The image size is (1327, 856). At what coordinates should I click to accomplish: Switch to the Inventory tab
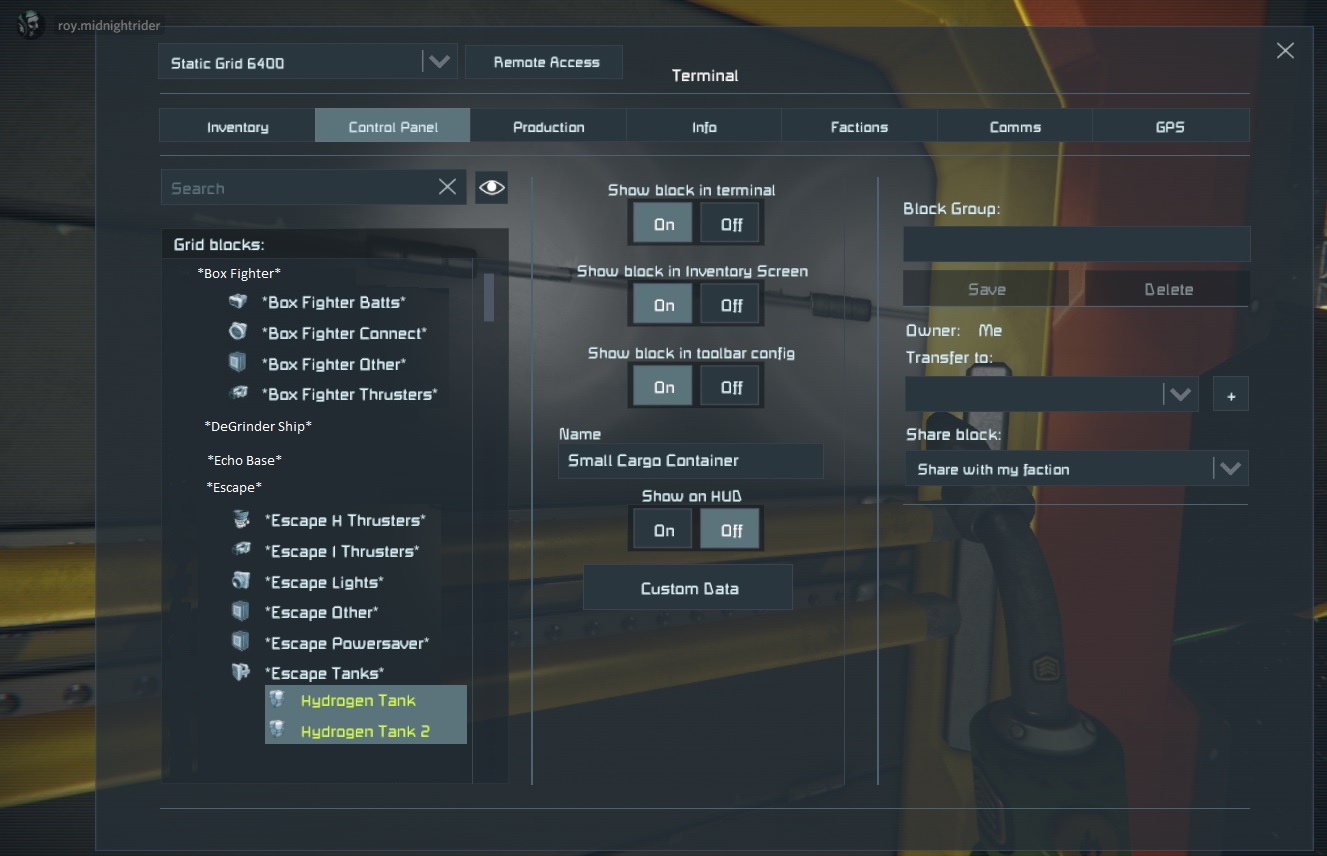click(x=237, y=127)
